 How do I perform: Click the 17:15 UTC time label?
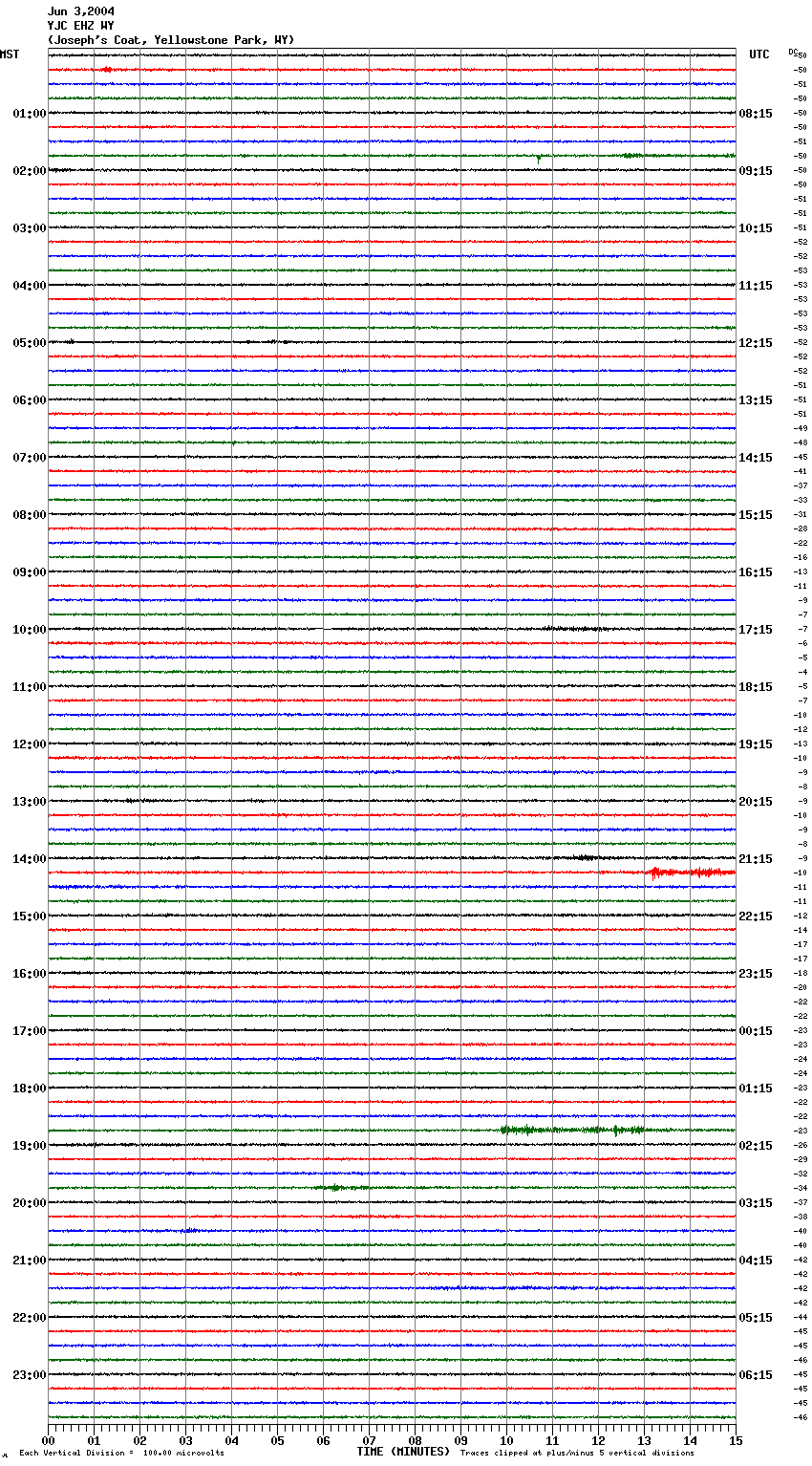coord(756,630)
